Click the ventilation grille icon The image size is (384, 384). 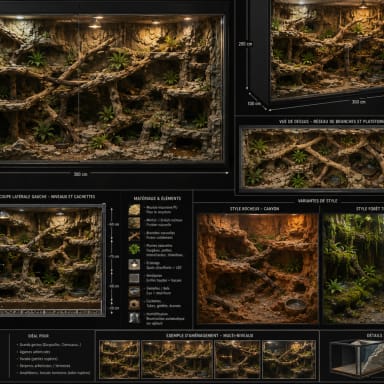(134, 278)
